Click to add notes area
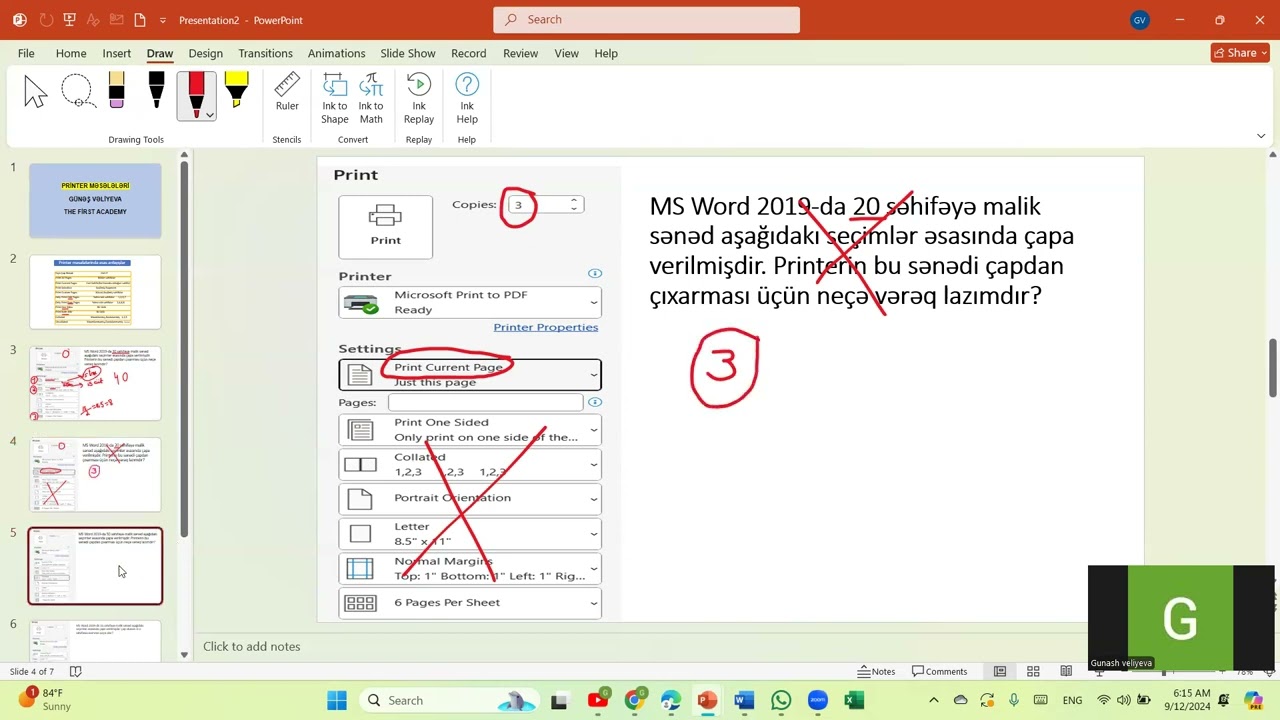Image resolution: width=1280 pixels, height=720 pixels. [x=251, y=646]
